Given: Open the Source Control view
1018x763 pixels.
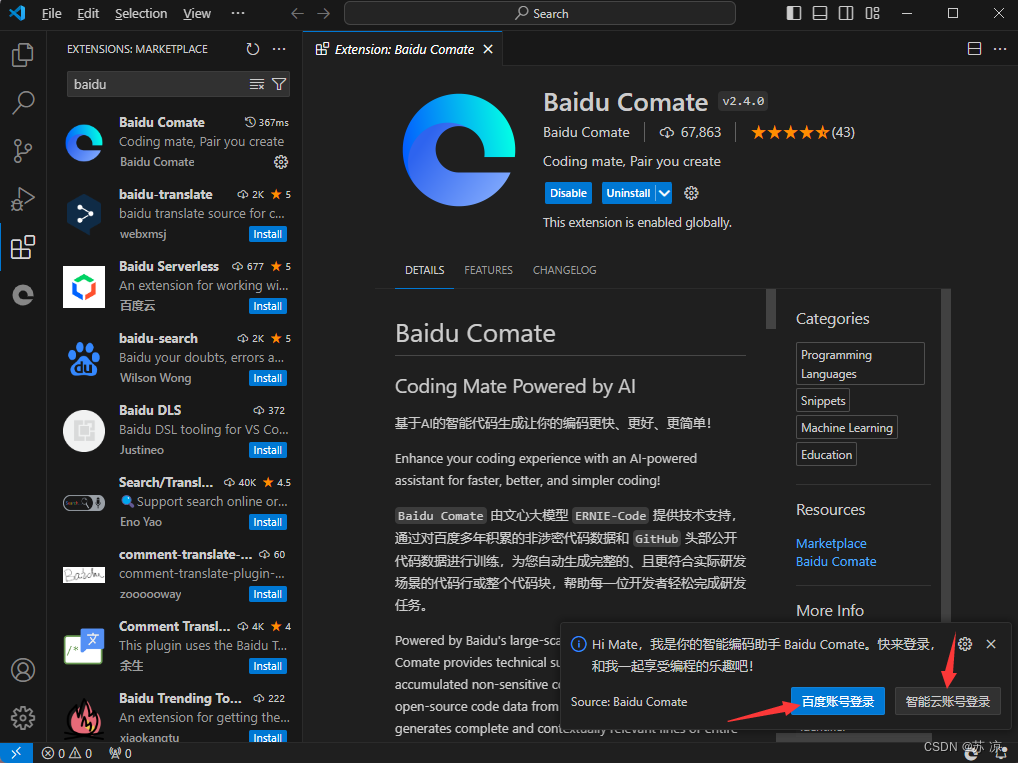Looking at the screenshot, I should click(x=23, y=151).
